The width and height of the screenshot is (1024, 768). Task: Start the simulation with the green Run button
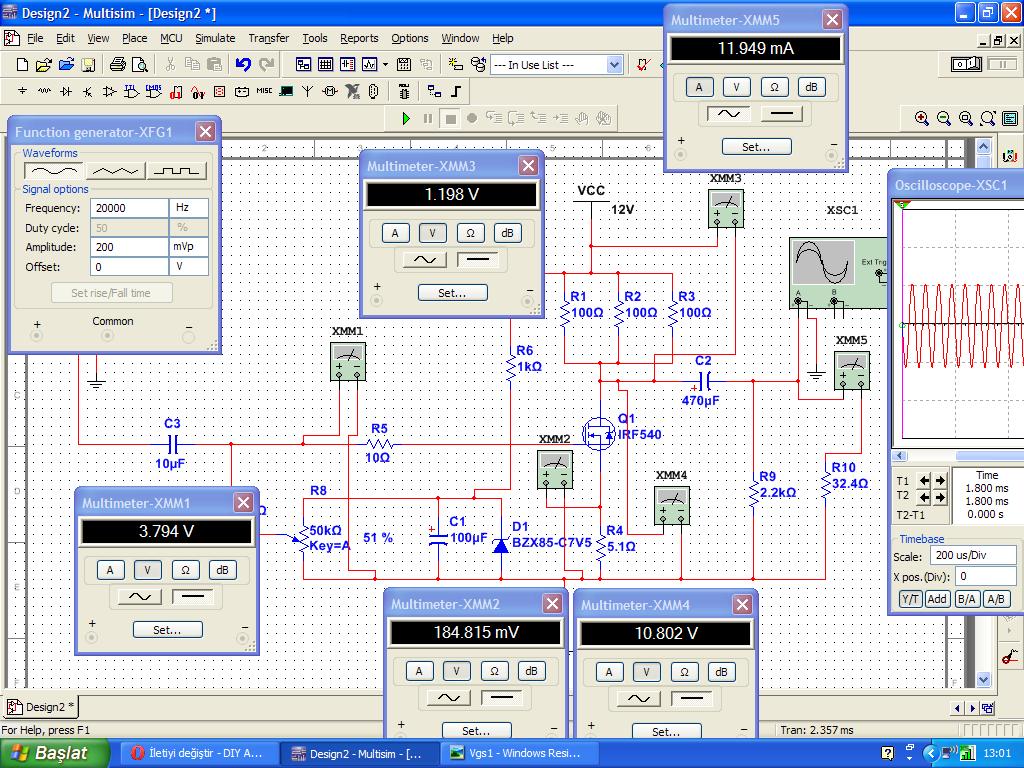tap(406, 118)
